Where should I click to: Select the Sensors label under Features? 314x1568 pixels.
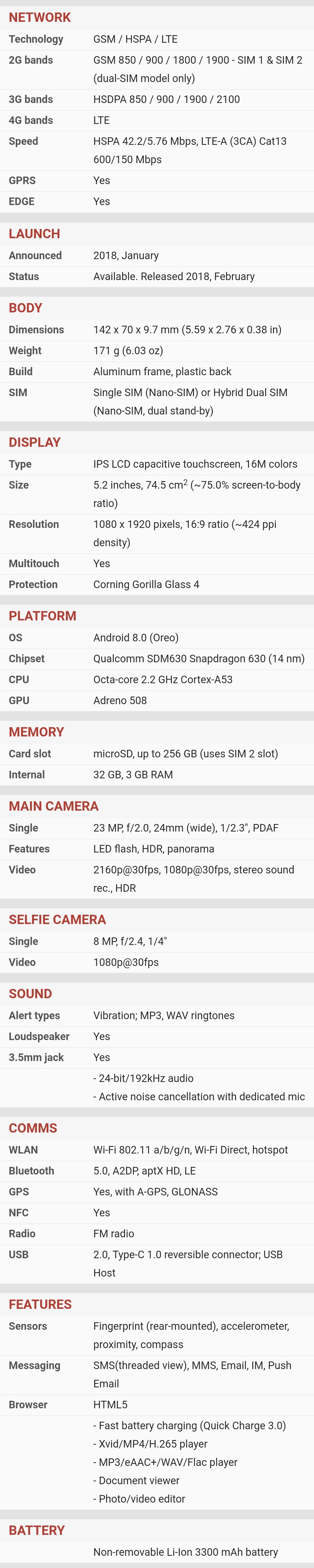tap(27, 1326)
